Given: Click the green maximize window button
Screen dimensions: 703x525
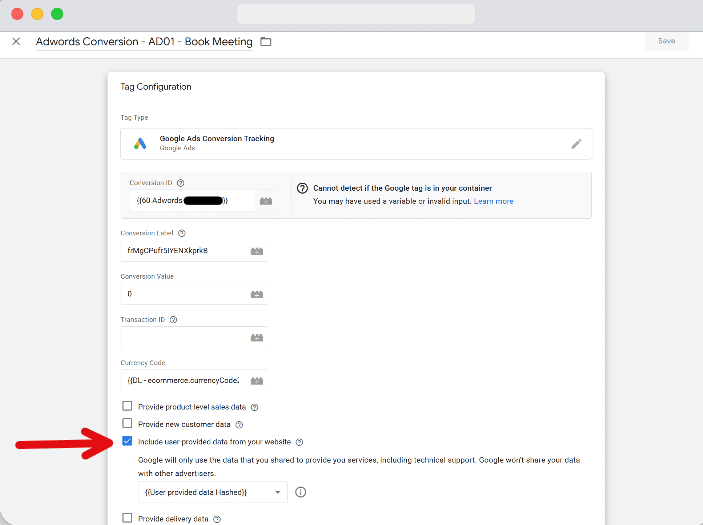Looking at the screenshot, I should (57, 14).
